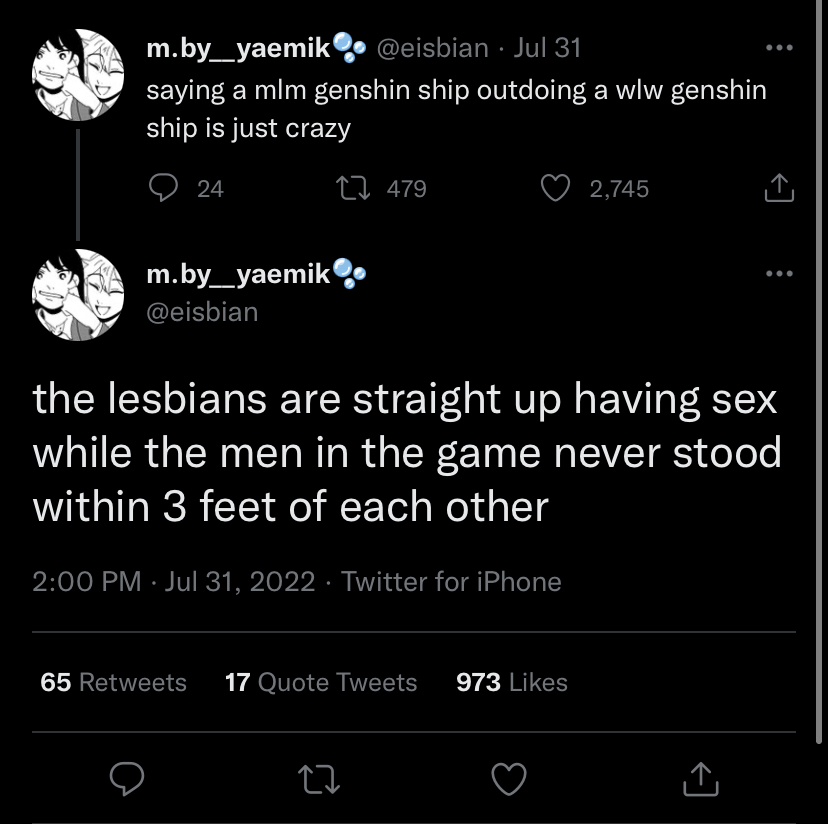Like the main tweet using bottom heart icon
The image size is (828, 824).
[x=509, y=779]
